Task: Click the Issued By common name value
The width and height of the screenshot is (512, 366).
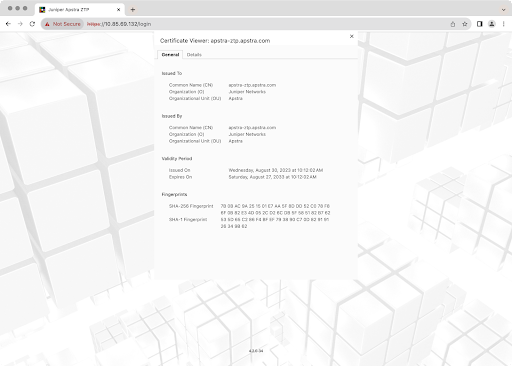Action: (252, 128)
